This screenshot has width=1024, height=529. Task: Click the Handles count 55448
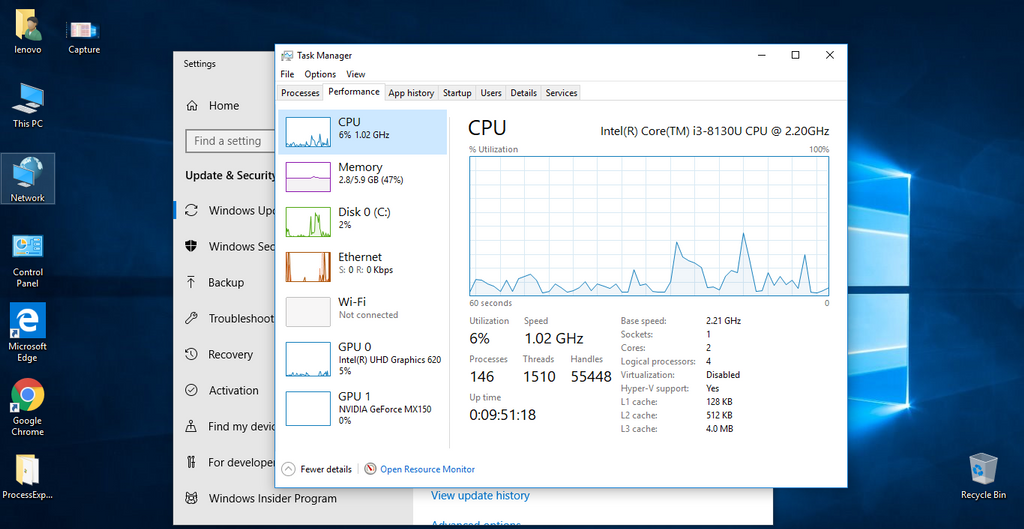(591, 377)
